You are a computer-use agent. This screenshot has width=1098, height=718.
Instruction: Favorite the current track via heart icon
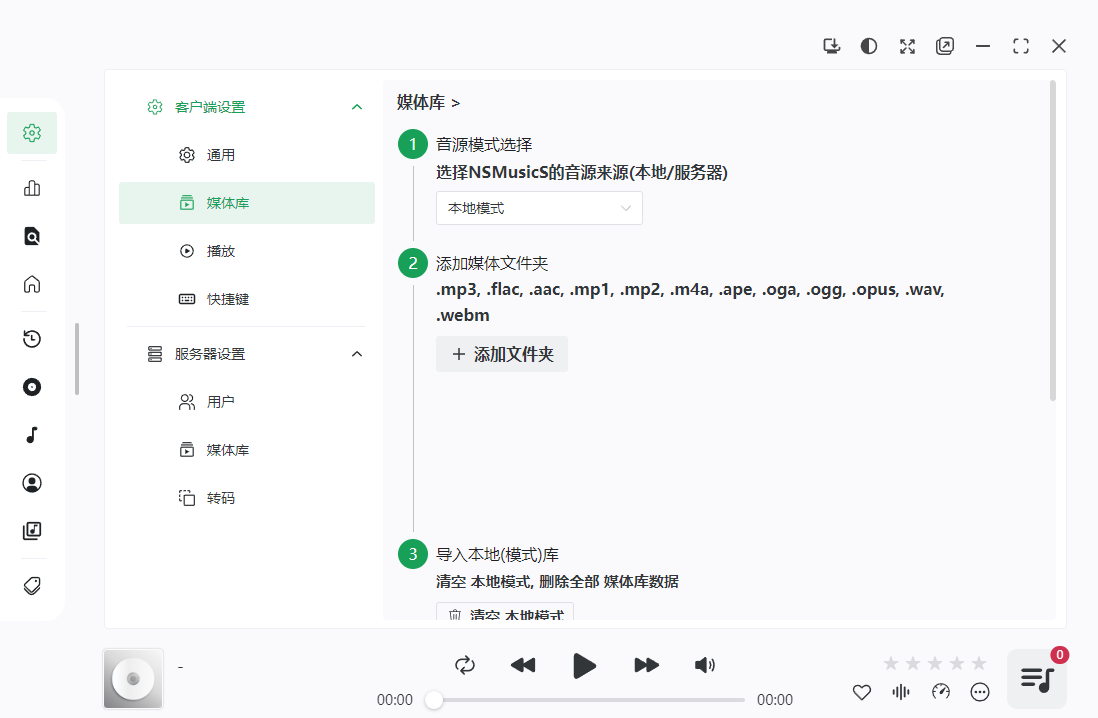coord(861,691)
